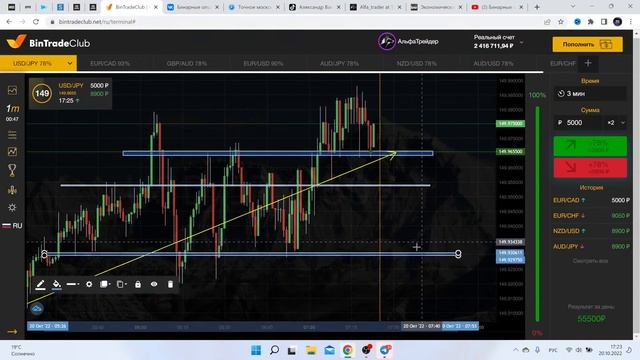The image size is (640, 360).
Task: Open drawing settings gear in floating toolbar
Action: (89, 284)
